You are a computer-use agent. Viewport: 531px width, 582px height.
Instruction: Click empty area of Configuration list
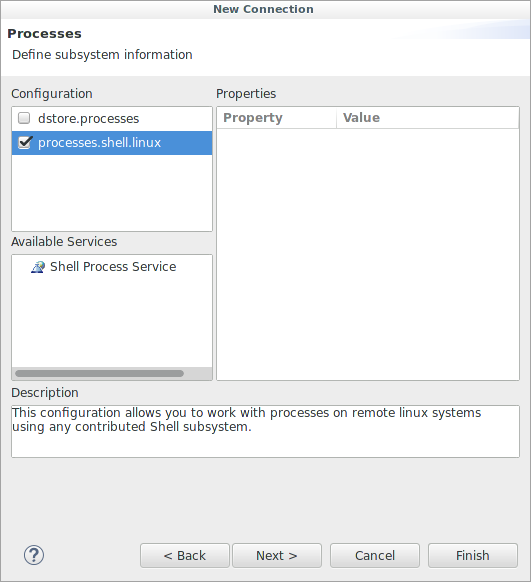(112, 193)
